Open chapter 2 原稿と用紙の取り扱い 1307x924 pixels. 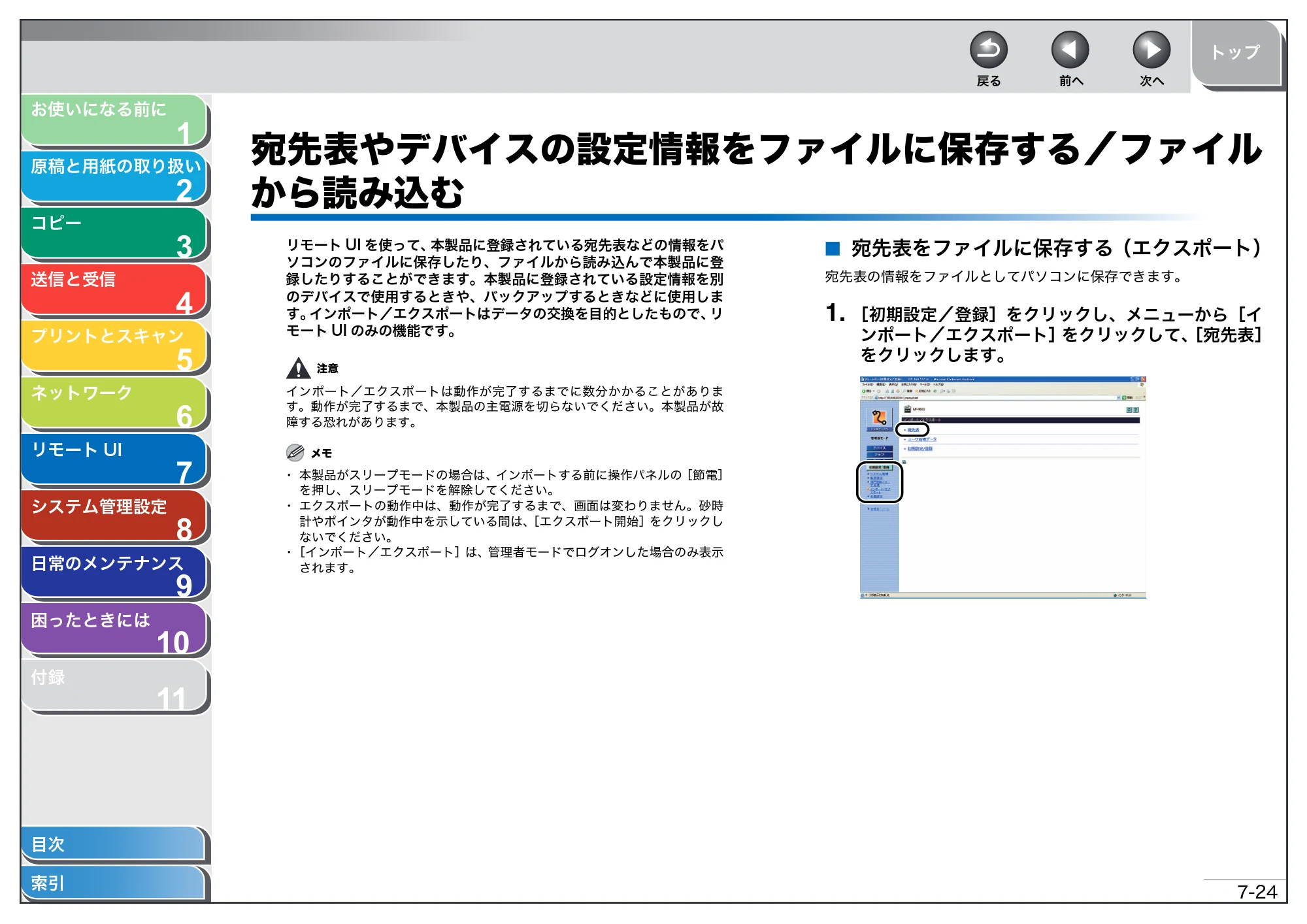114,176
